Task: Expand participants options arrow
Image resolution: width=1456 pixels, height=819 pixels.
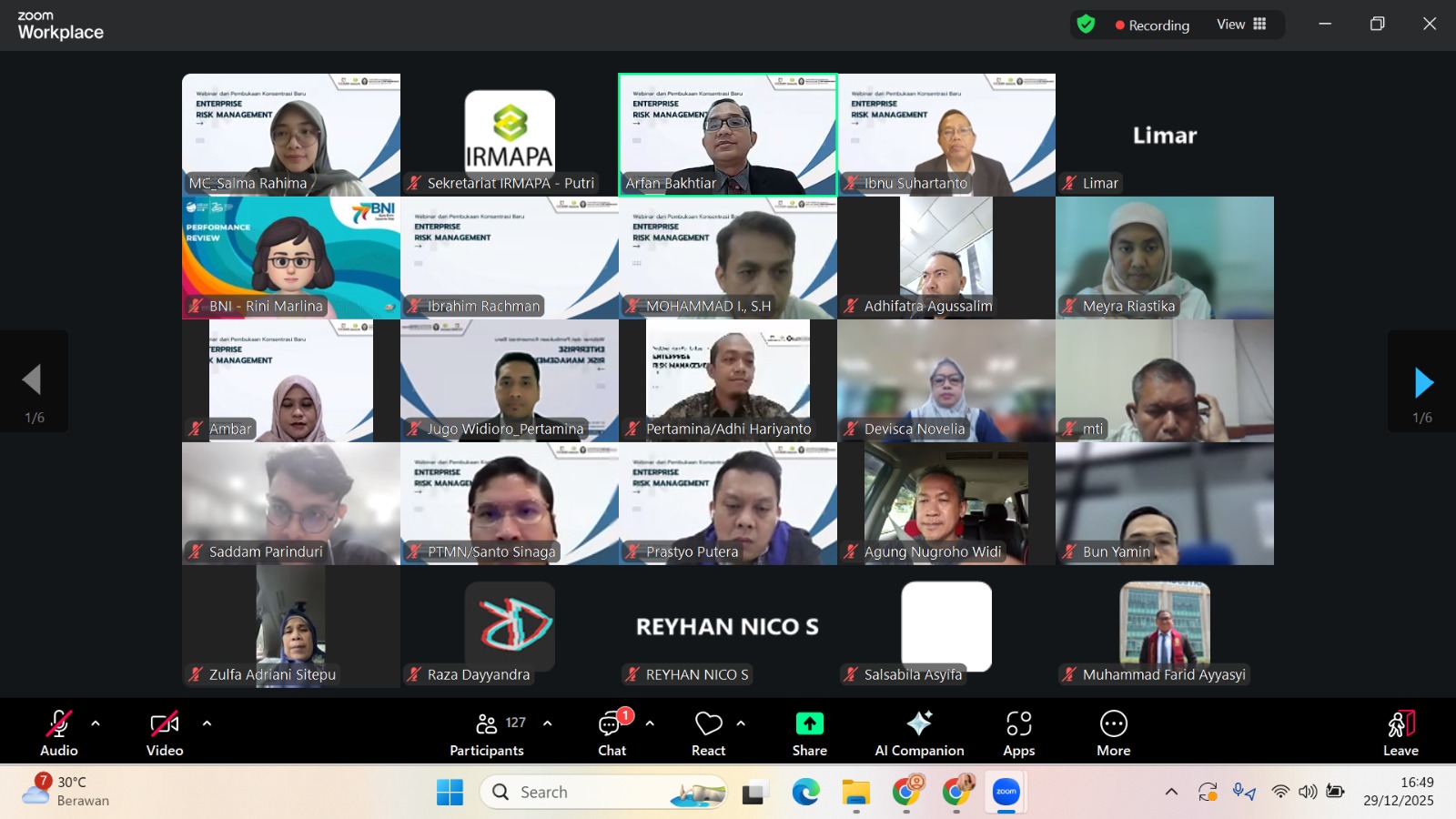Action: 547,723
